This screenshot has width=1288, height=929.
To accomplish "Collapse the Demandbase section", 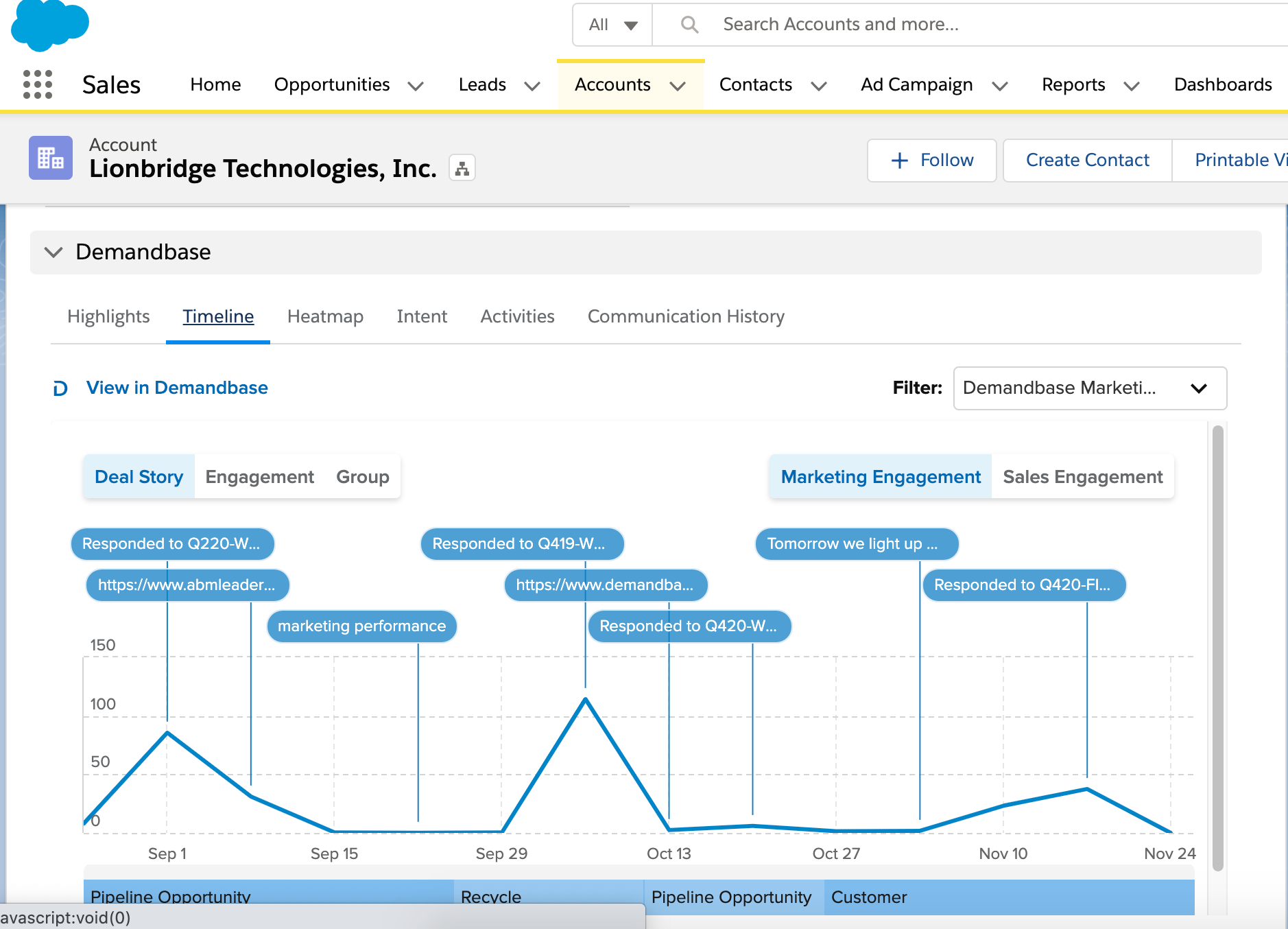I will (53, 252).
